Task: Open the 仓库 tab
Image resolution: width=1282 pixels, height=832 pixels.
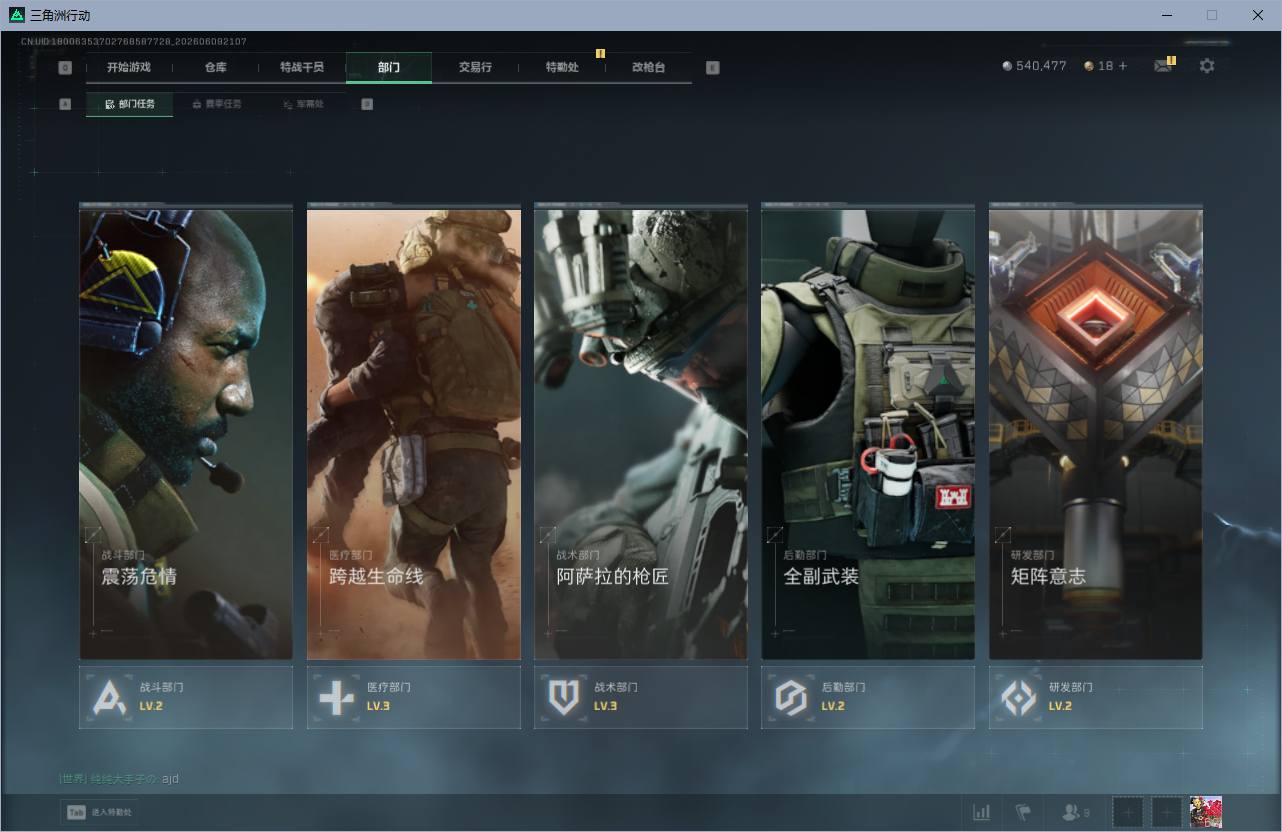Action: pos(216,67)
